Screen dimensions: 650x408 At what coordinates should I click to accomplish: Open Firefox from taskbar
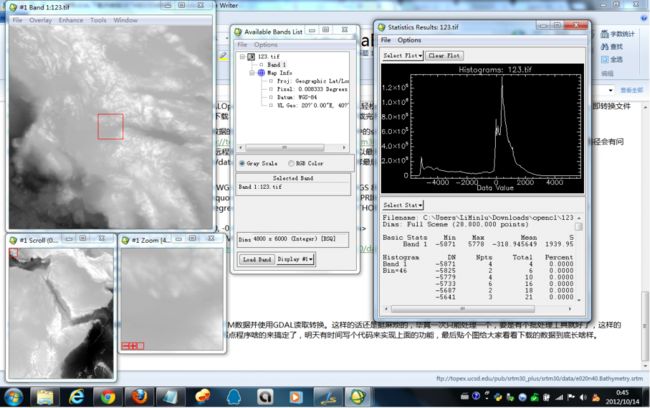click(x=139, y=397)
